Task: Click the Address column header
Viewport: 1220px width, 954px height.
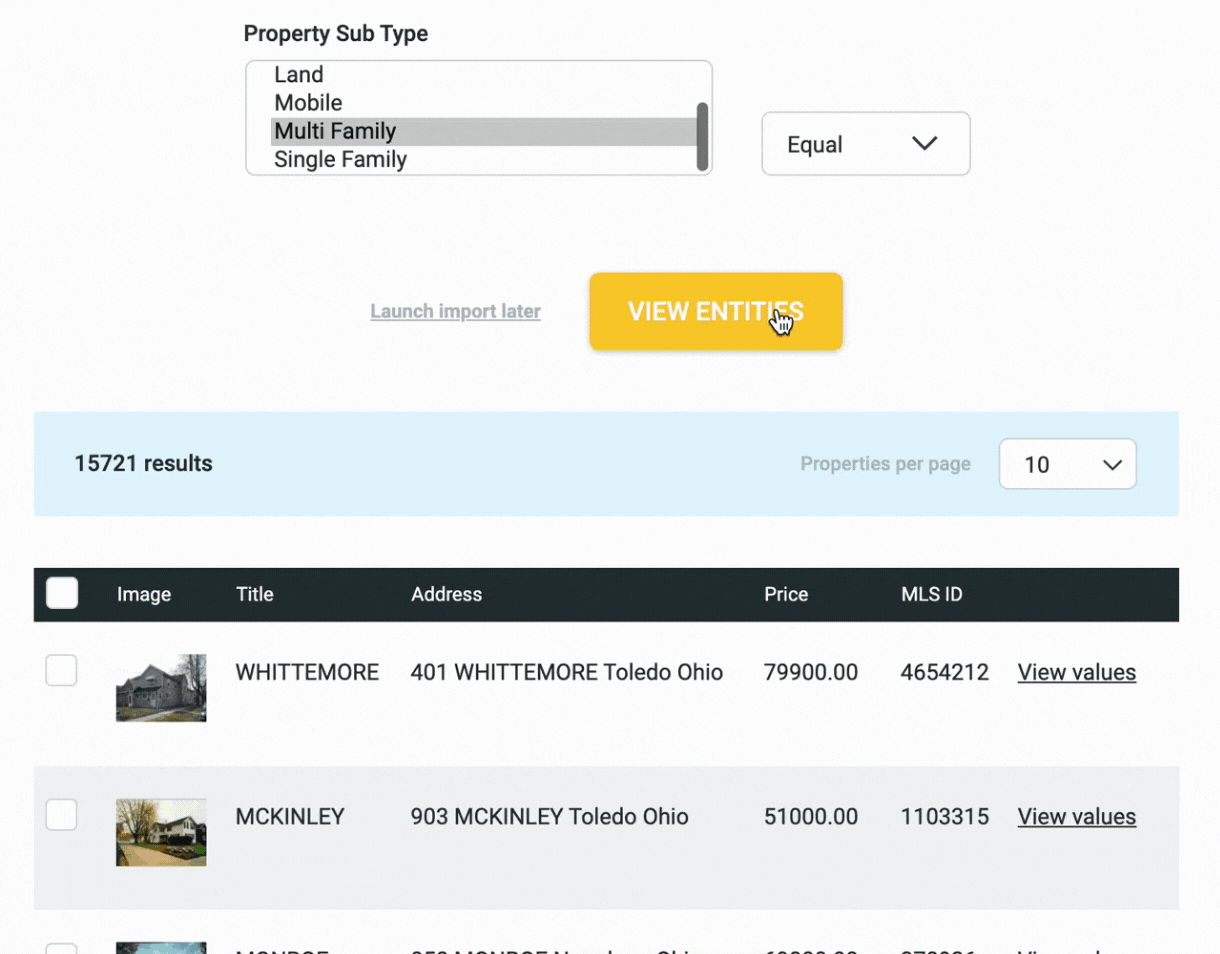Action: (x=446, y=594)
